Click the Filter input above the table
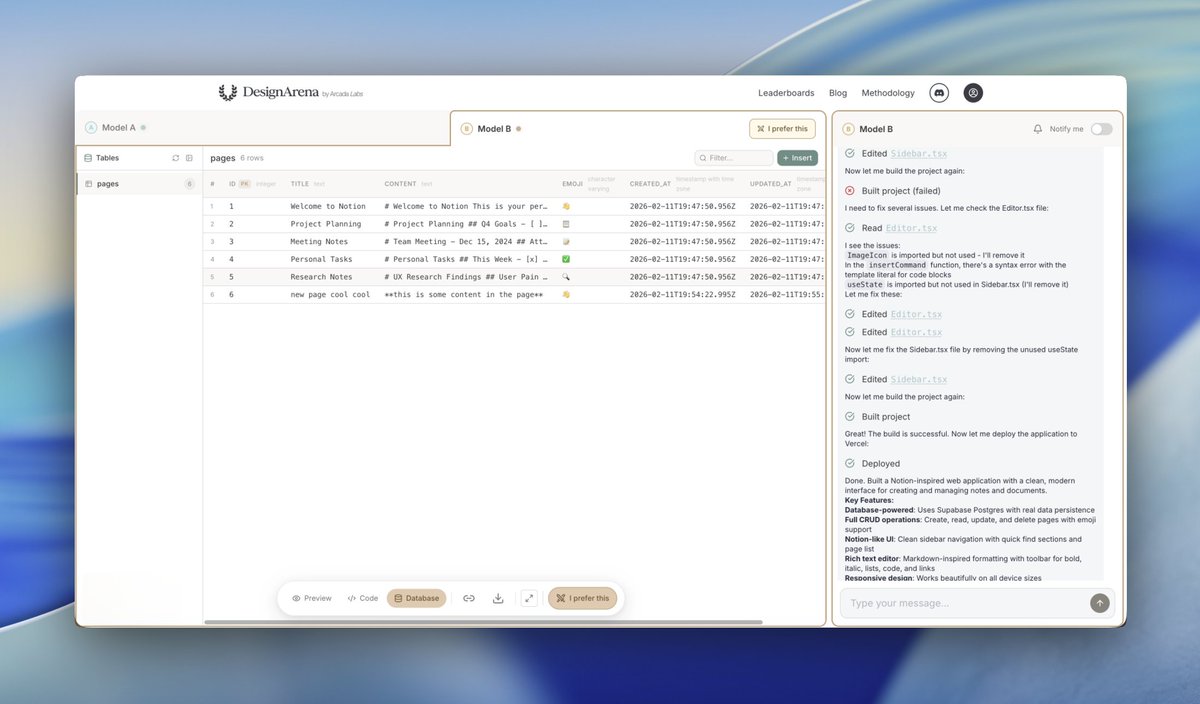The image size is (1200, 704). coord(733,157)
